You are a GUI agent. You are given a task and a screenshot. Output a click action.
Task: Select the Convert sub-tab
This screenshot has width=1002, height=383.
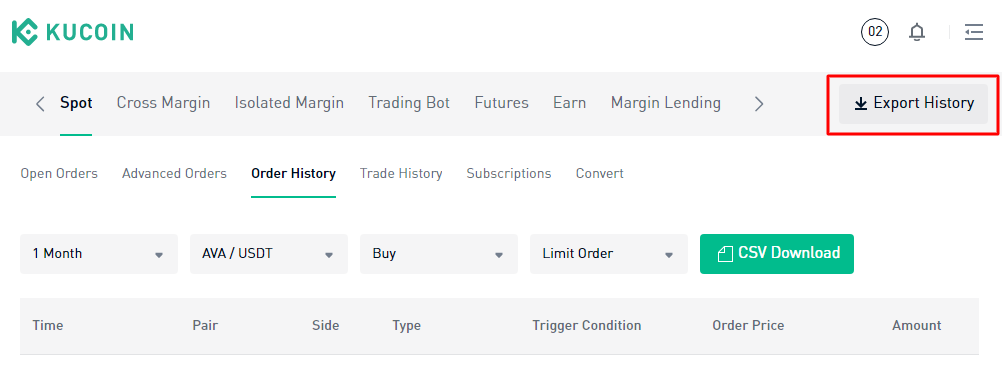click(x=599, y=174)
